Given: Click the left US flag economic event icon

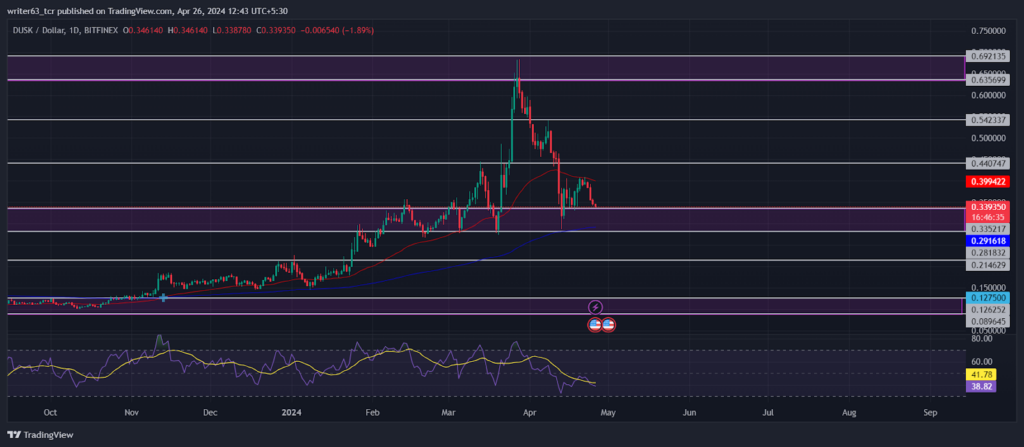Looking at the screenshot, I should point(595,323).
